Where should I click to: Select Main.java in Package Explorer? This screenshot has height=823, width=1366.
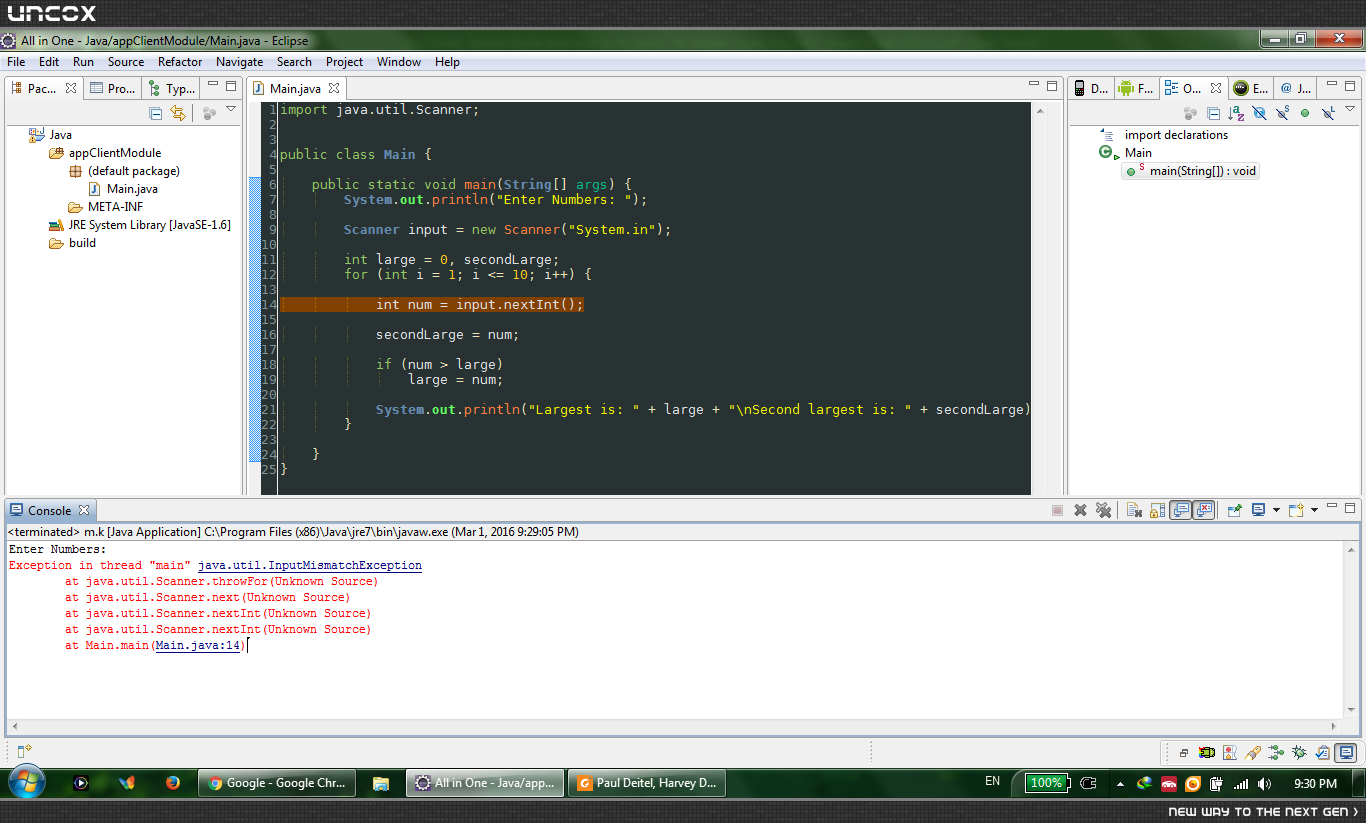point(132,189)
